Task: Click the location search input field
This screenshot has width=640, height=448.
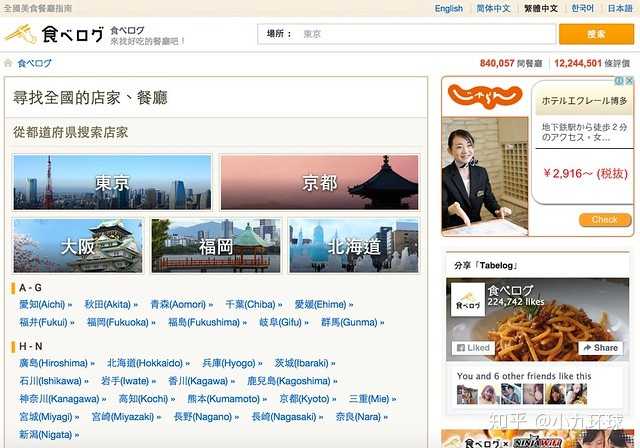Action: [x=407, y=34]
